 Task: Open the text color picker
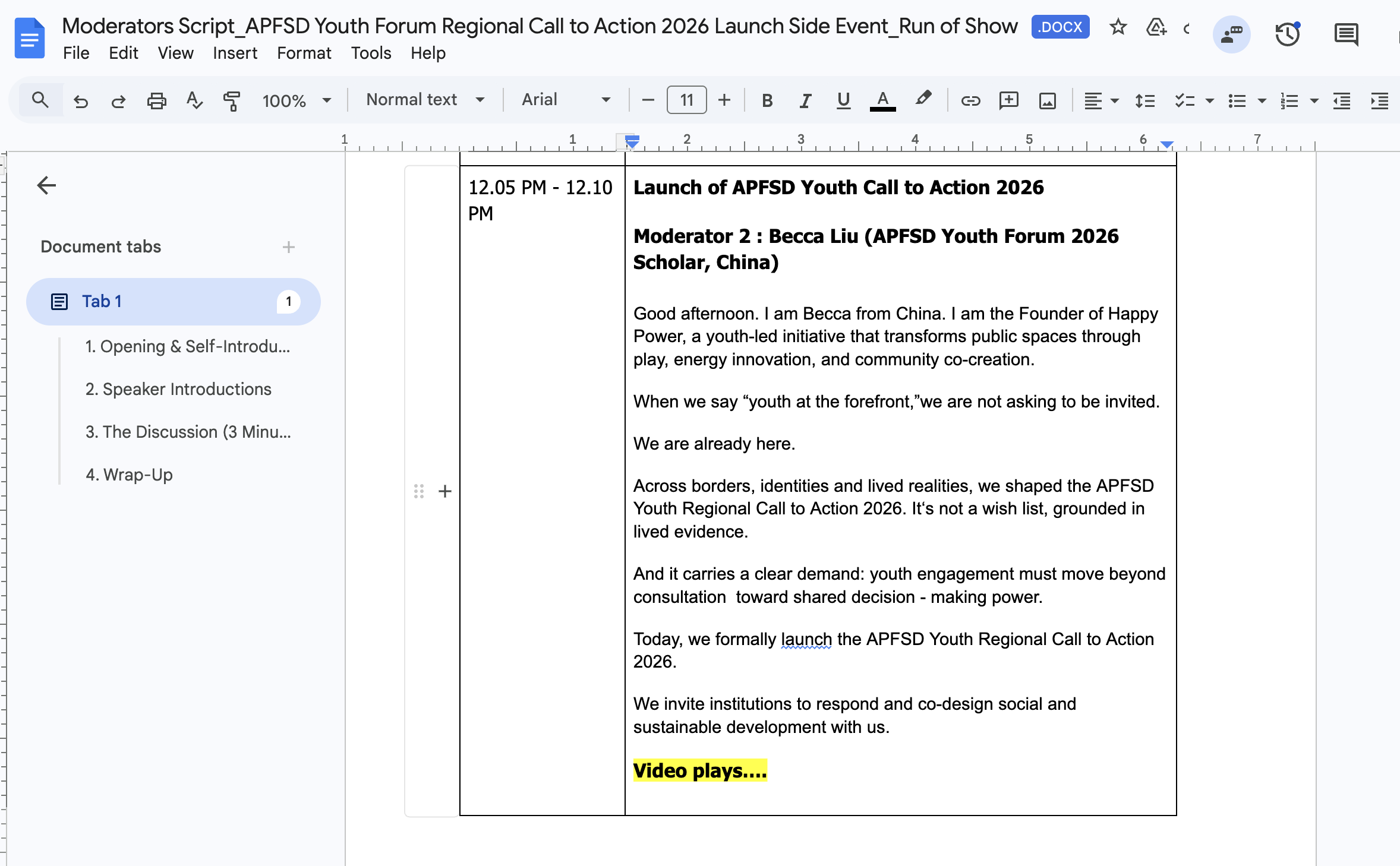point(882,100)
